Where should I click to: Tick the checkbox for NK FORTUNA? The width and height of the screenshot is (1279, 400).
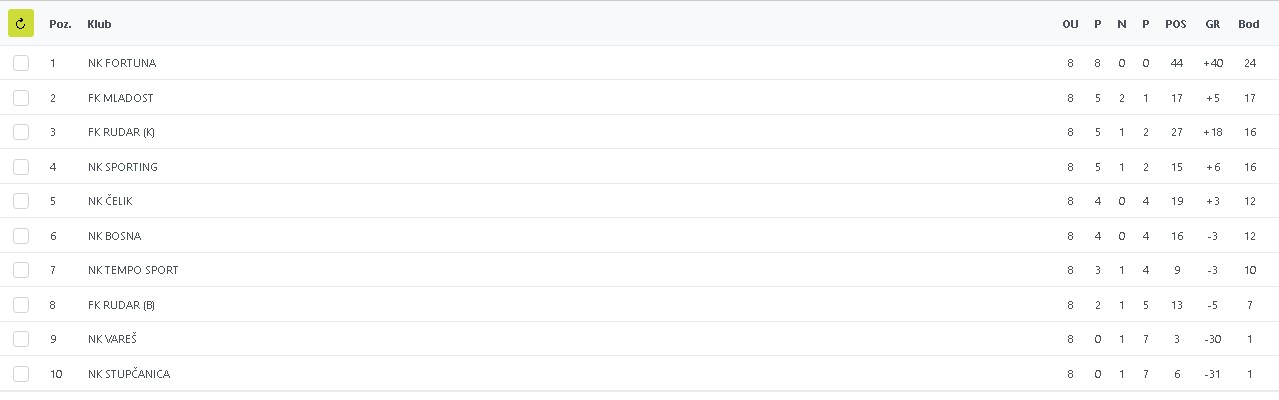(x=21, y=63)
